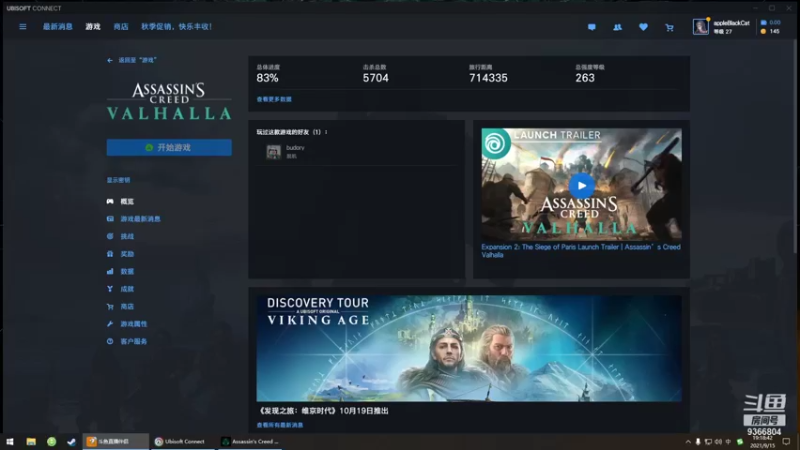The width and height of the screenshot is (800, 450).
Task: Click the 查看更多数据 link
Action: click(x=274, y=99)
